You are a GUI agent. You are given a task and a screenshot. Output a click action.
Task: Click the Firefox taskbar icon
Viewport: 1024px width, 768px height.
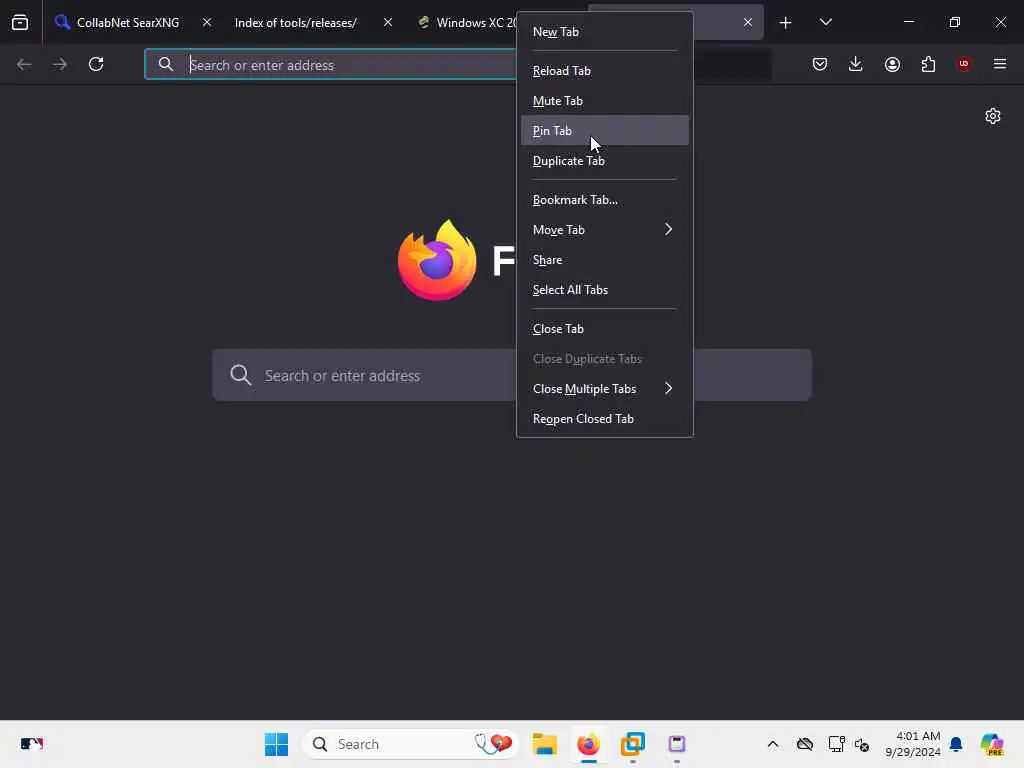[588, 744]
